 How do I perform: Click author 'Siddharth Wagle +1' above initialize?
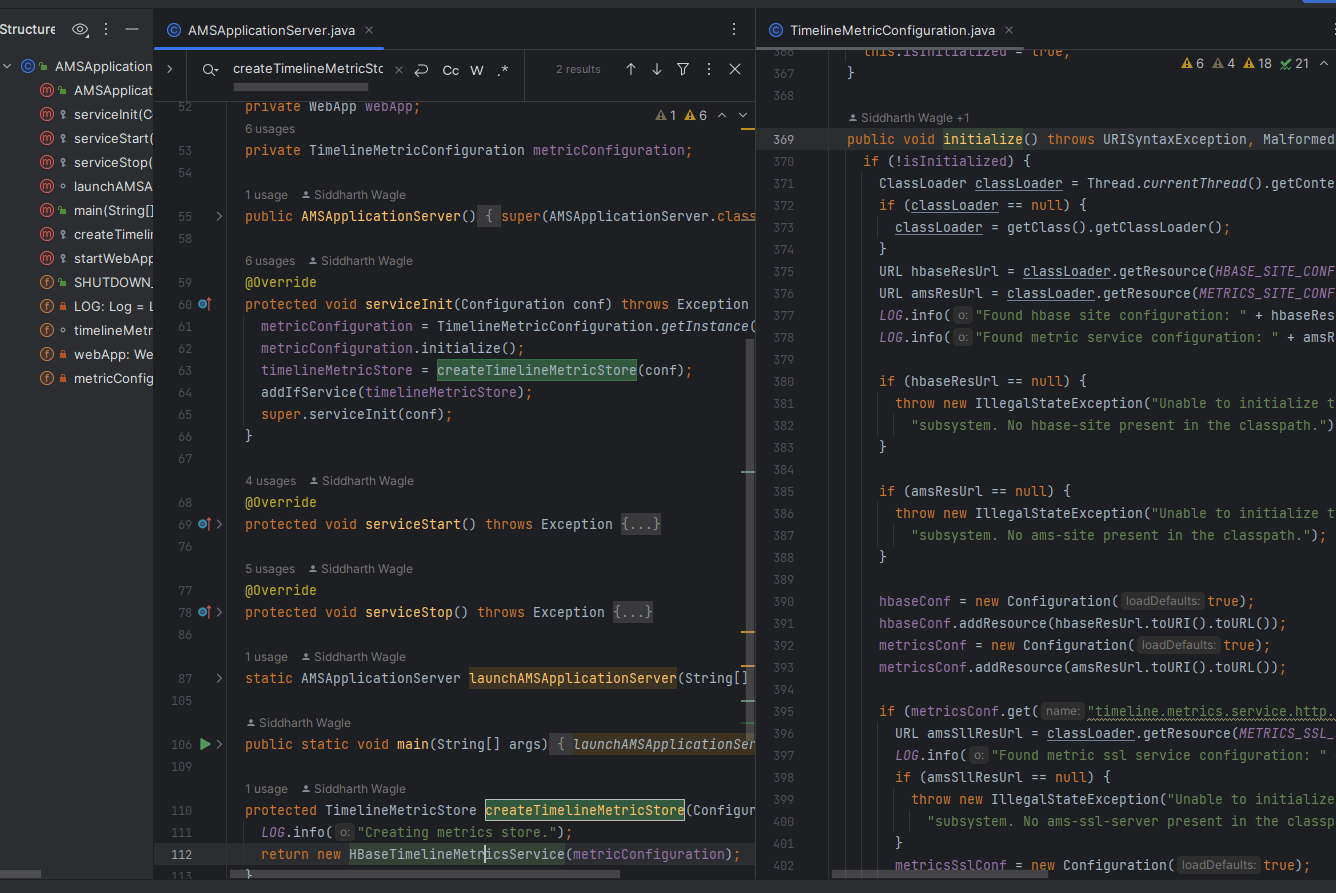tap(908, 118)
